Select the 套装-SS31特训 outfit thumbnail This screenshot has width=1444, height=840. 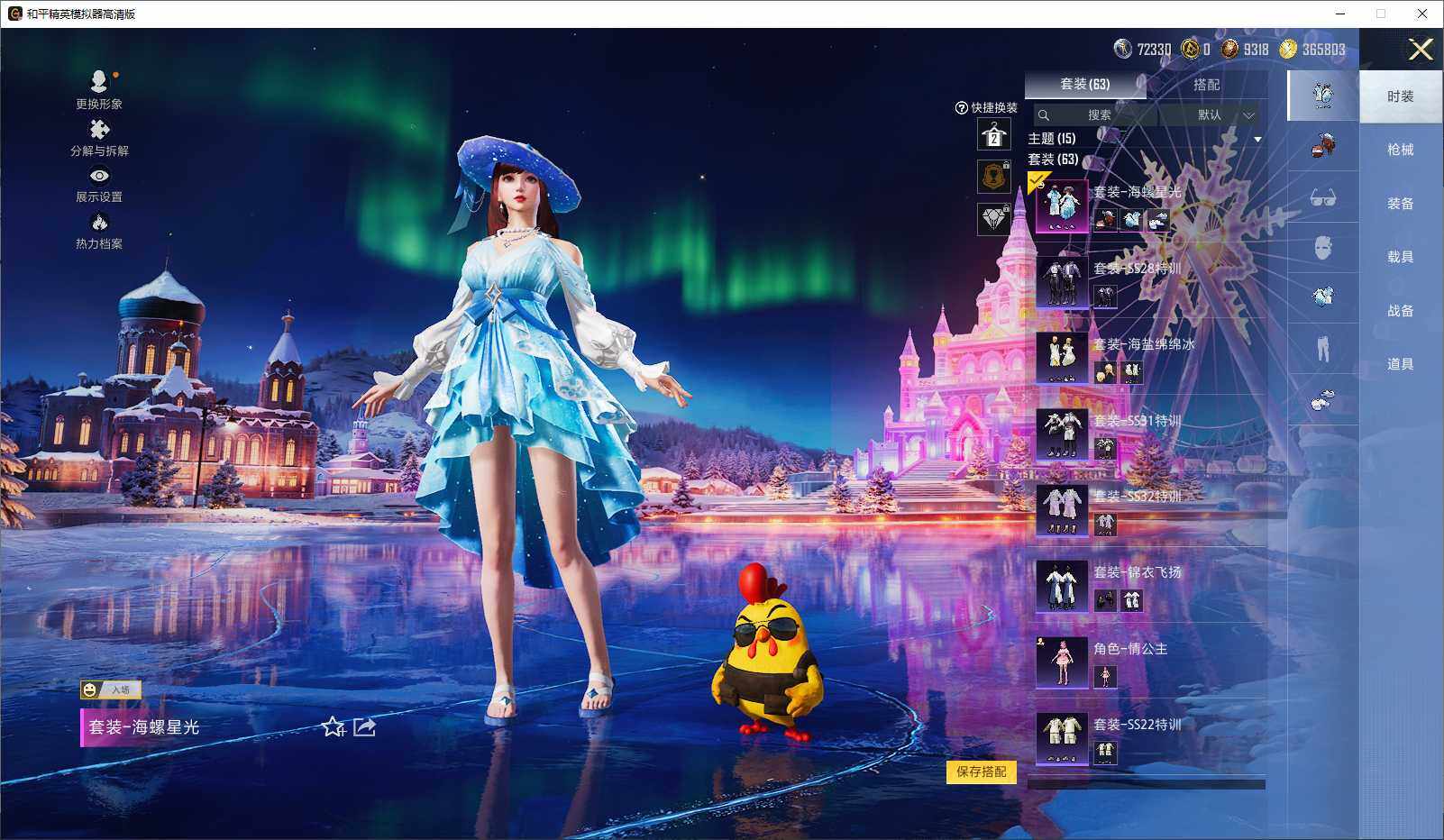(1061, 434)
